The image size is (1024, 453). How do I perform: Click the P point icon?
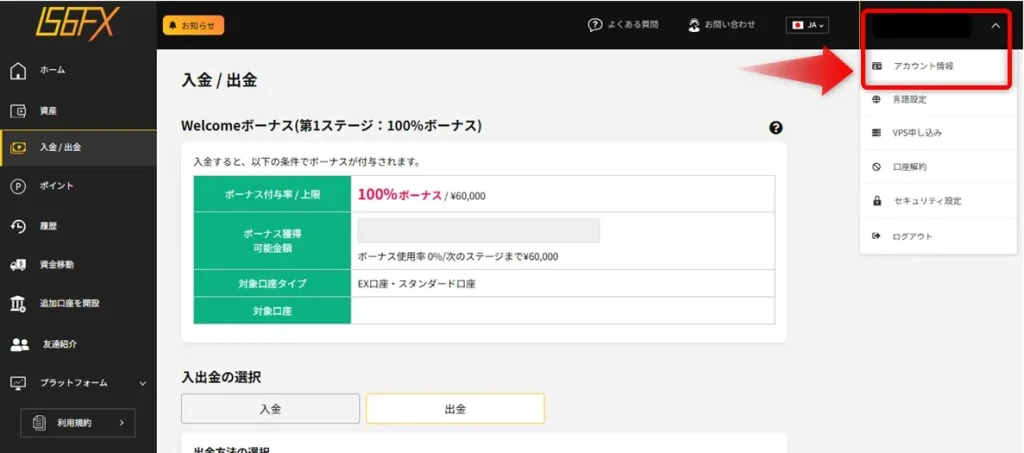click(x=18, y=187)
